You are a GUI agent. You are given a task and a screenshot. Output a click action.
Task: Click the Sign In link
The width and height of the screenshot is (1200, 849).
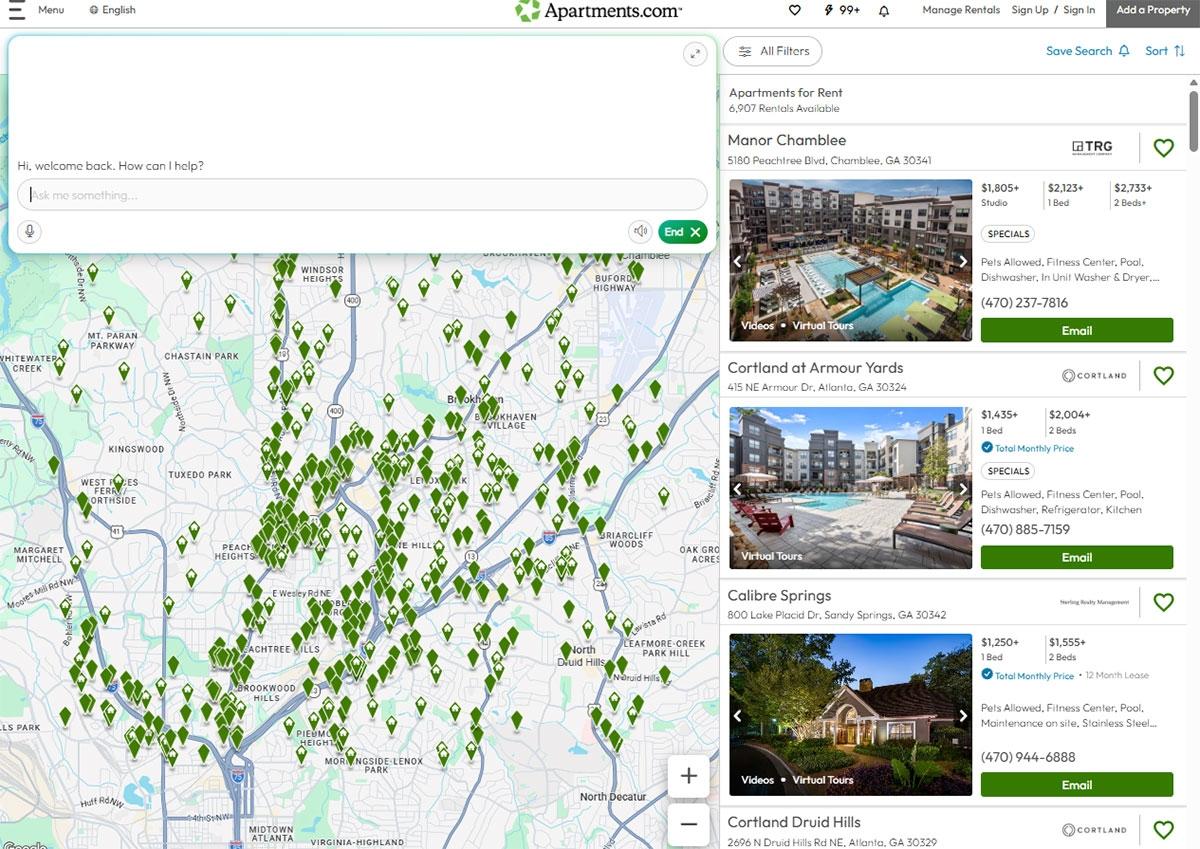coord(1079,10)
